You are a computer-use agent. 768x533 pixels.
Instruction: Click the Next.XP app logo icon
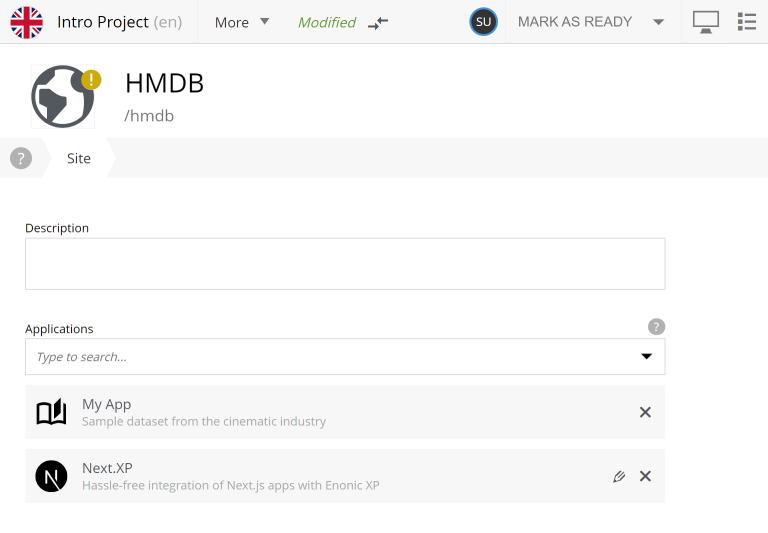(x=51, y=476)
